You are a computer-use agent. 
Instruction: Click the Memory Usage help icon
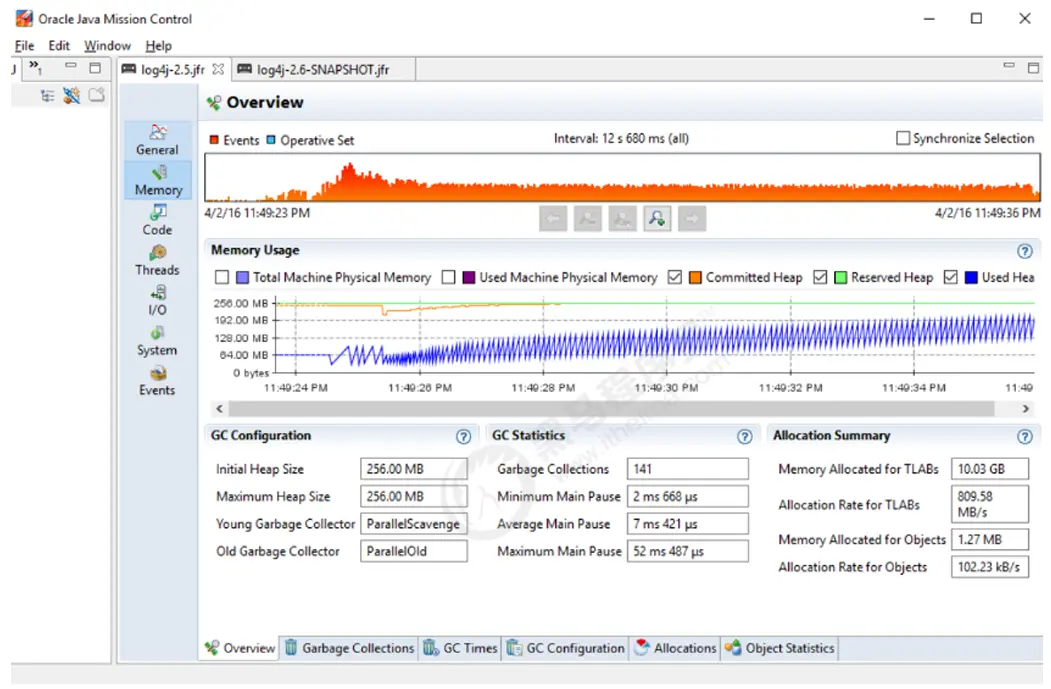point(1024,252)
